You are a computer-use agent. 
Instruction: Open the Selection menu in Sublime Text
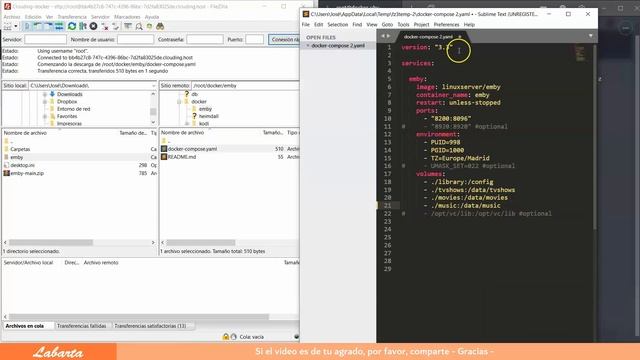(x=338, y=24)
